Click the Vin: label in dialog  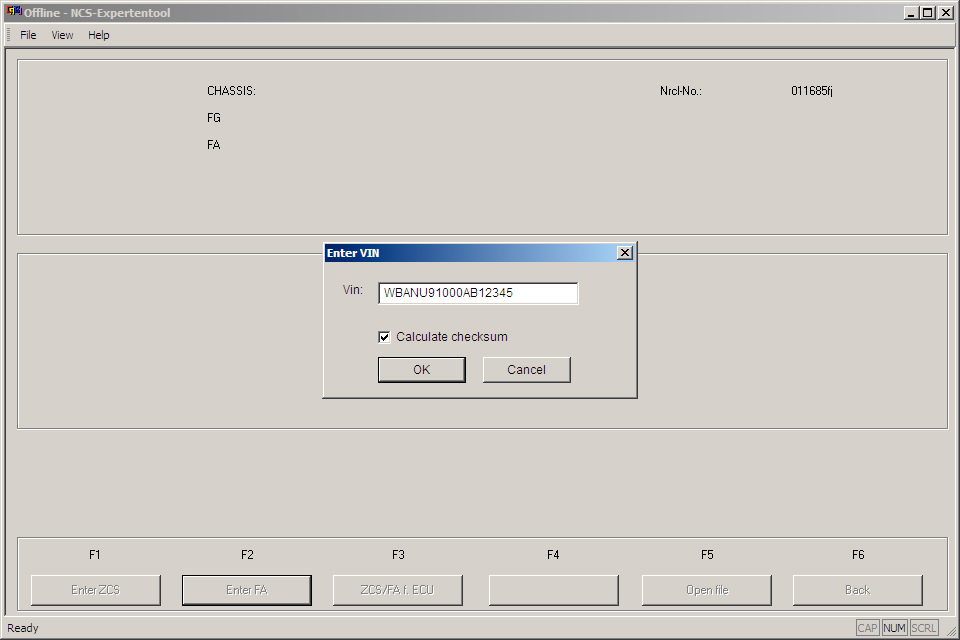(353, 290)
